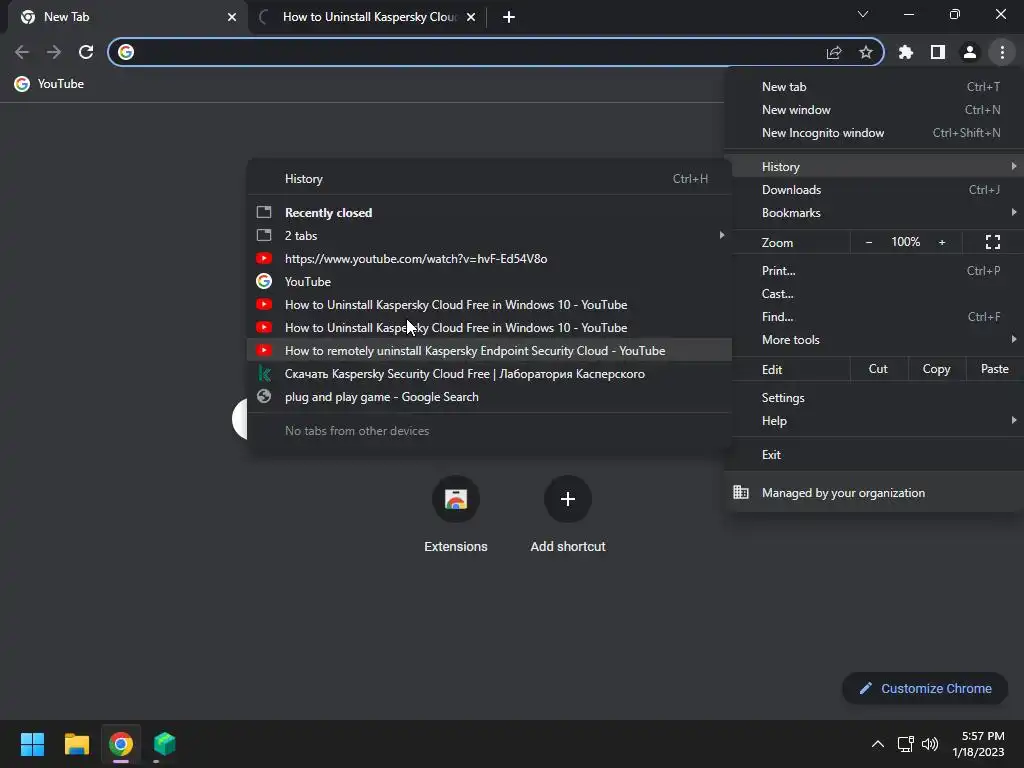
Task: Open Settings from Chrome menu
Action: tap(874, 398)
